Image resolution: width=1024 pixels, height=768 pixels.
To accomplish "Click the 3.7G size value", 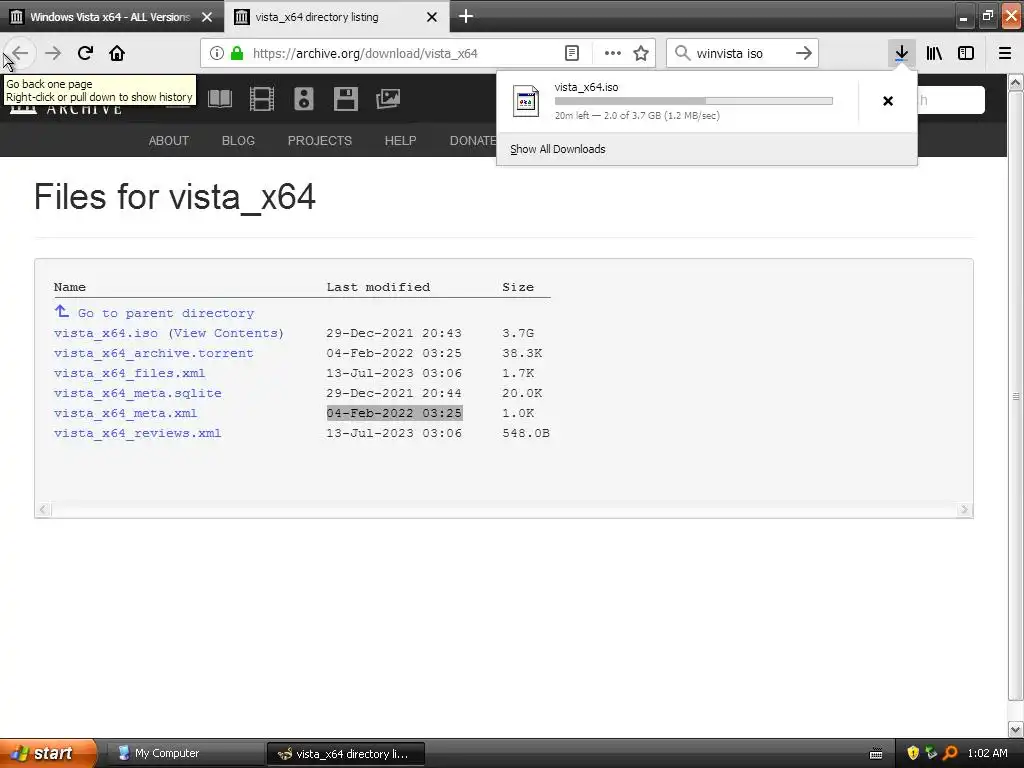I will [x=518, y=333].
